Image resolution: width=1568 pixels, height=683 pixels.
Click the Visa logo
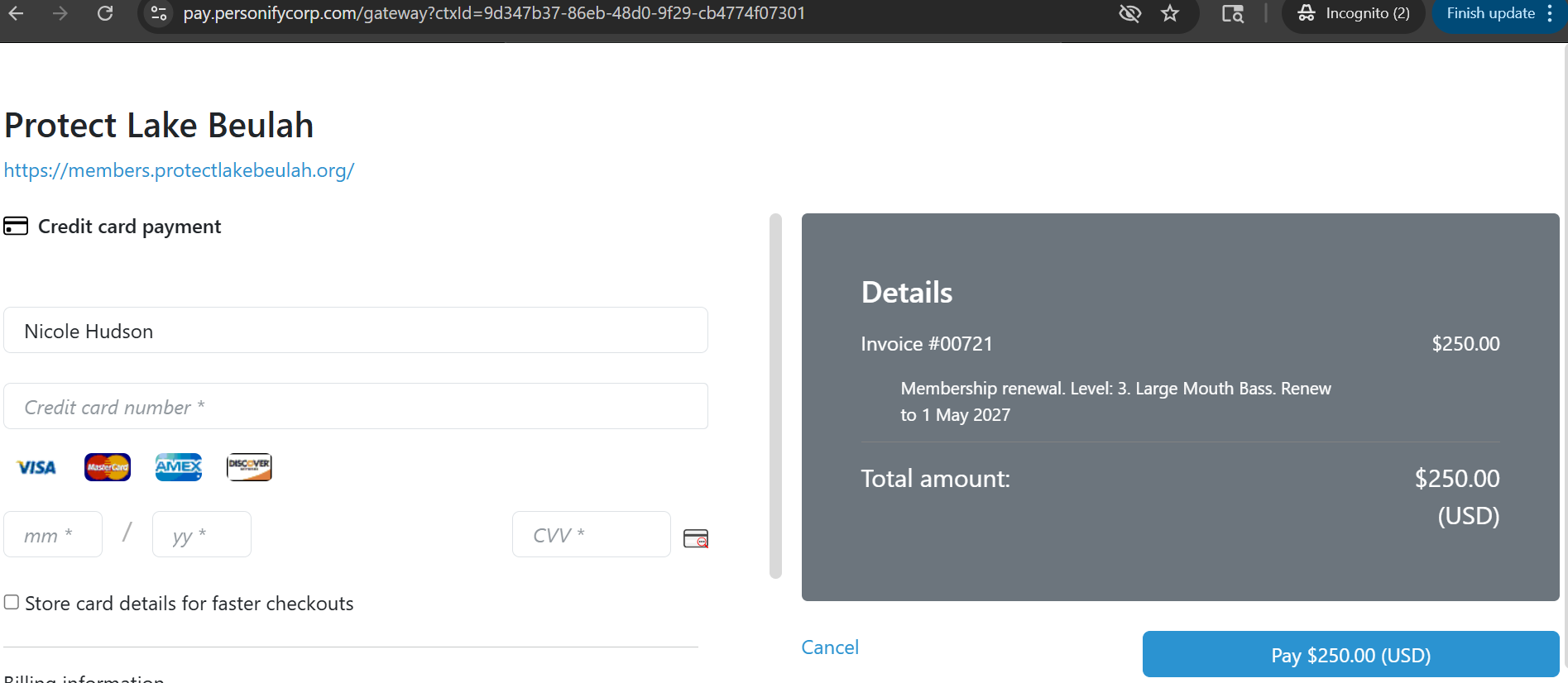coord(36,467)
